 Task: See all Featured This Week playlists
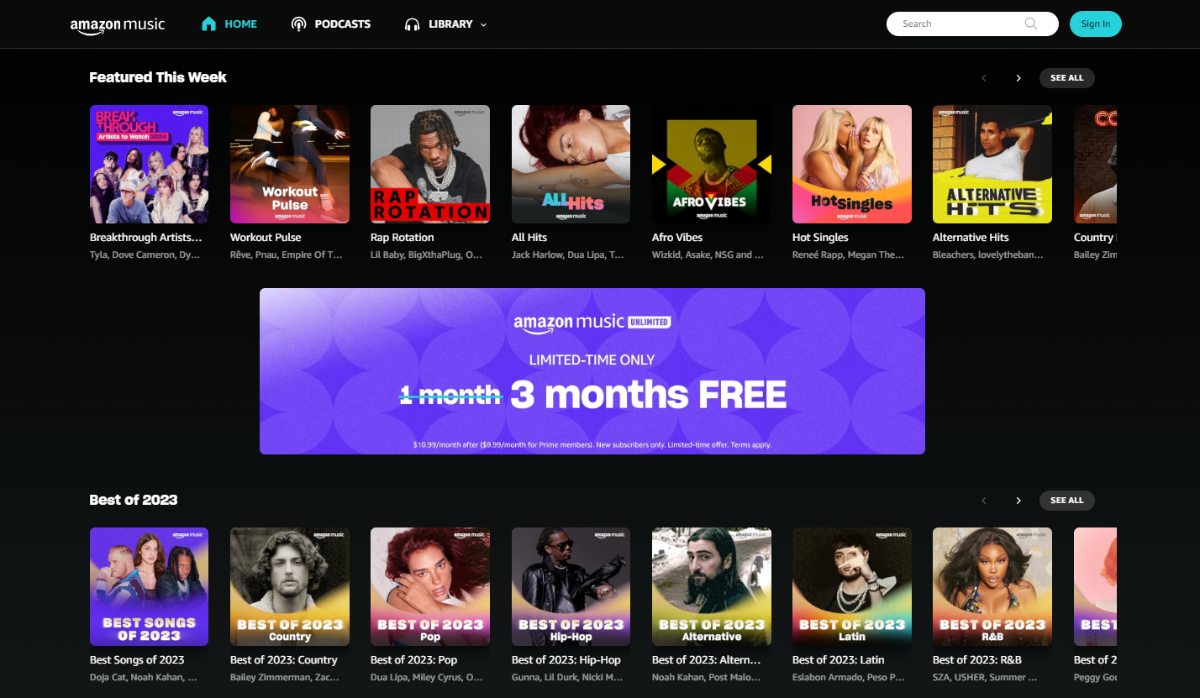pos(1067,78)
